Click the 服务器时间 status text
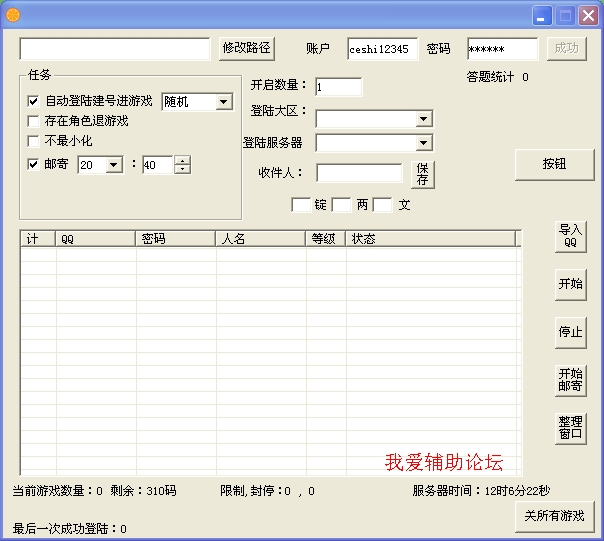Viewport: 604px width, 541px height. click(x=481, y=491)
